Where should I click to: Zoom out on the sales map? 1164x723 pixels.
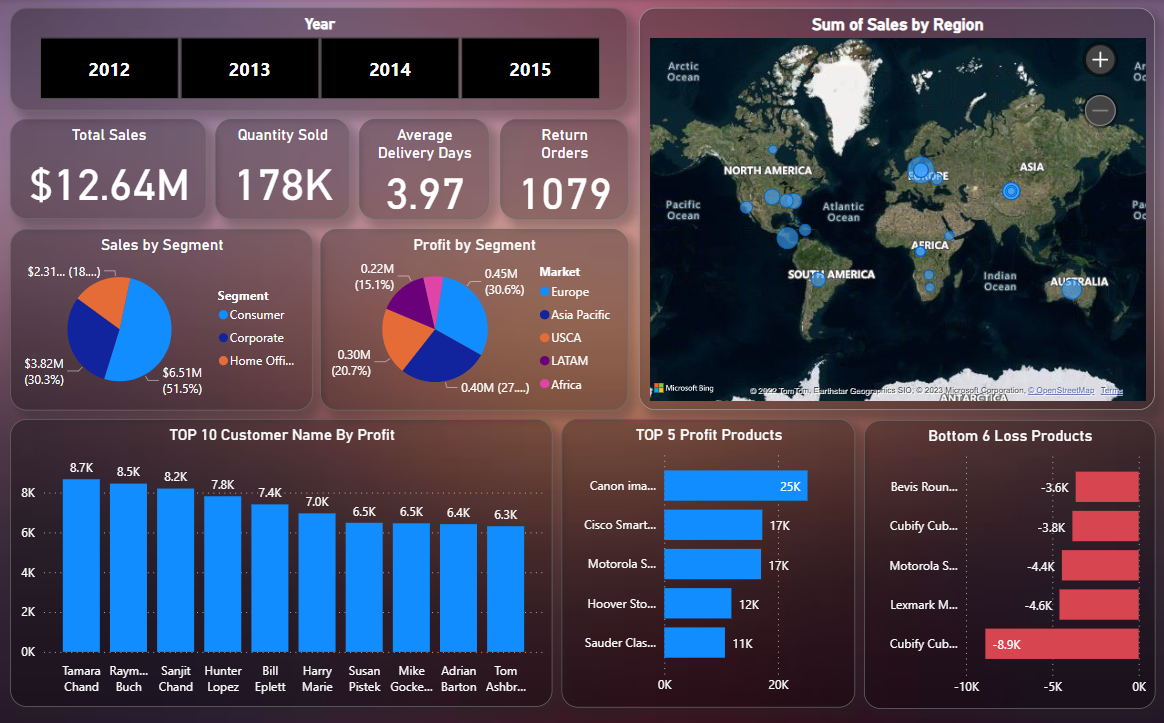(x=1099, y=110)
